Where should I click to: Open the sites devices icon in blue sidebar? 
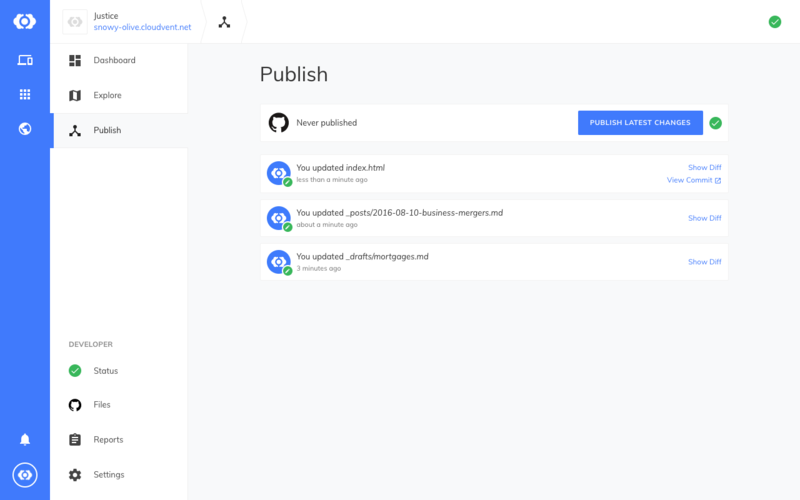(x=24, y=60)
